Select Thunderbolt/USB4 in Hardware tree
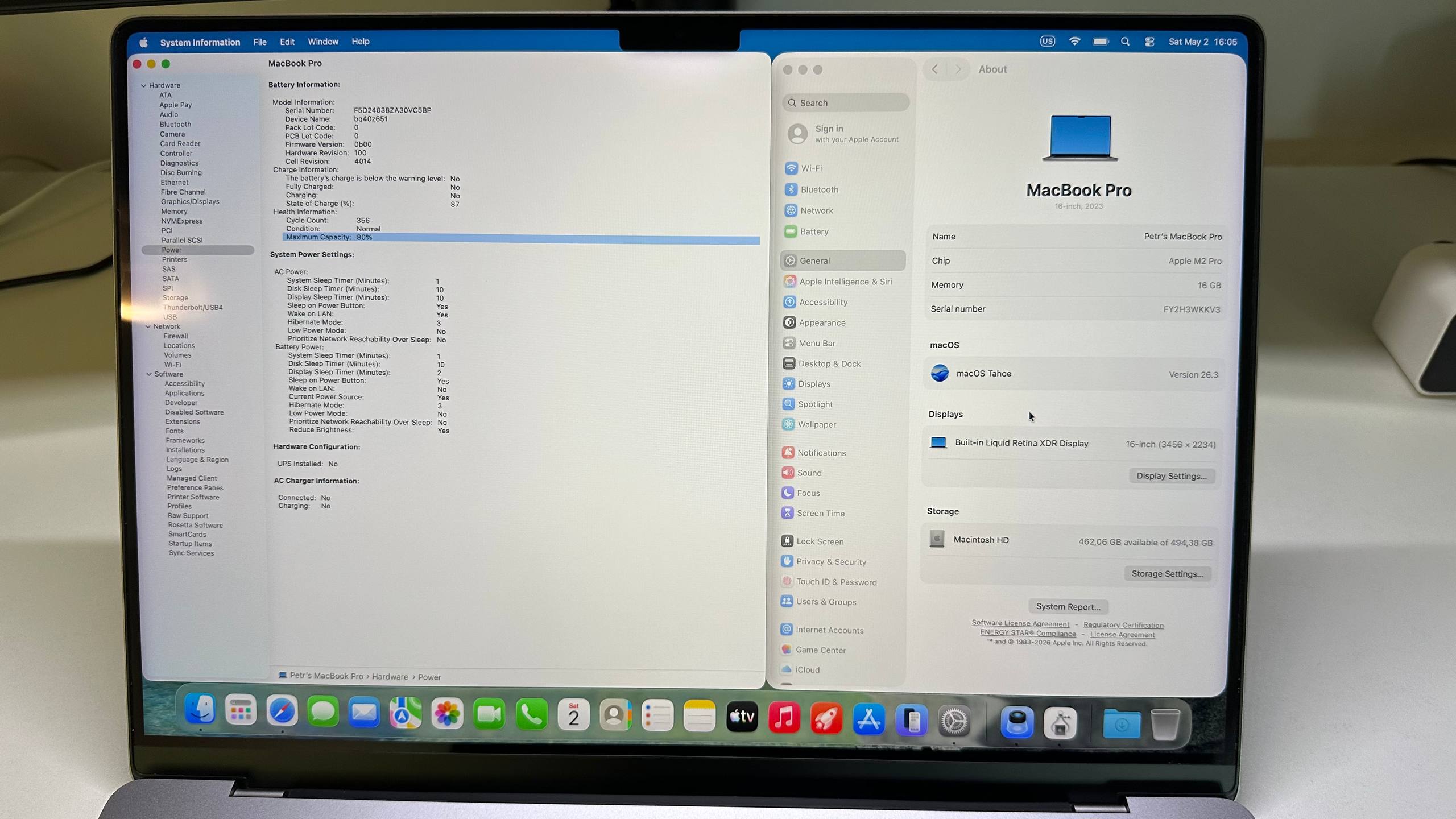Image resolution: width=1456 pixels, height=819 pixels. point(193,308)
